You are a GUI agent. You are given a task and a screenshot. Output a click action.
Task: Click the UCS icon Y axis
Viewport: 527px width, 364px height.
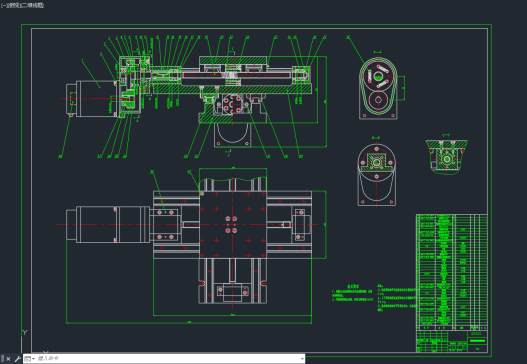[x=25, y=332]
